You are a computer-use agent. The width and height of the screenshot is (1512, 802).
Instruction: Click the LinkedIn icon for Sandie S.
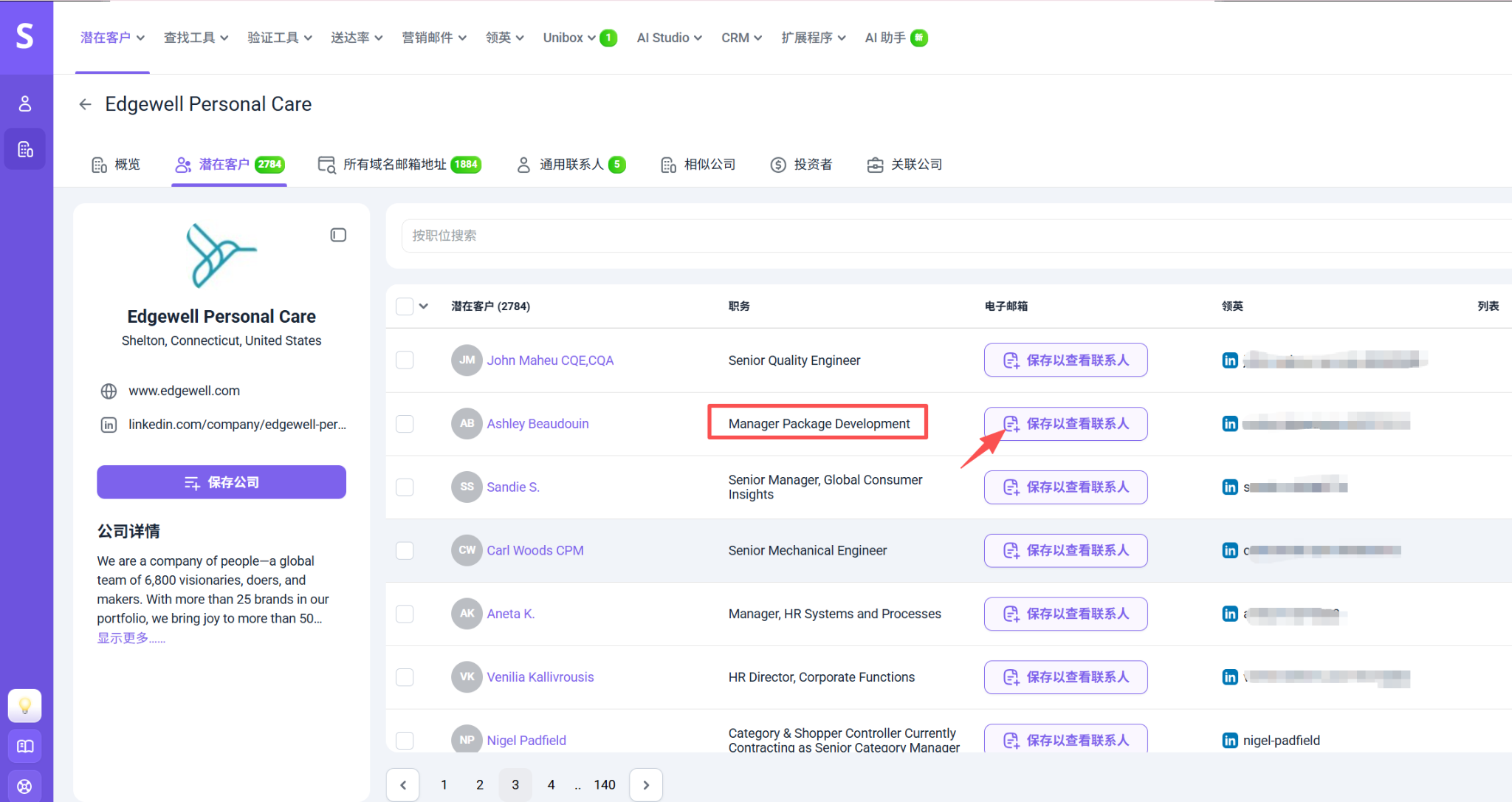tap(1230, 487)
